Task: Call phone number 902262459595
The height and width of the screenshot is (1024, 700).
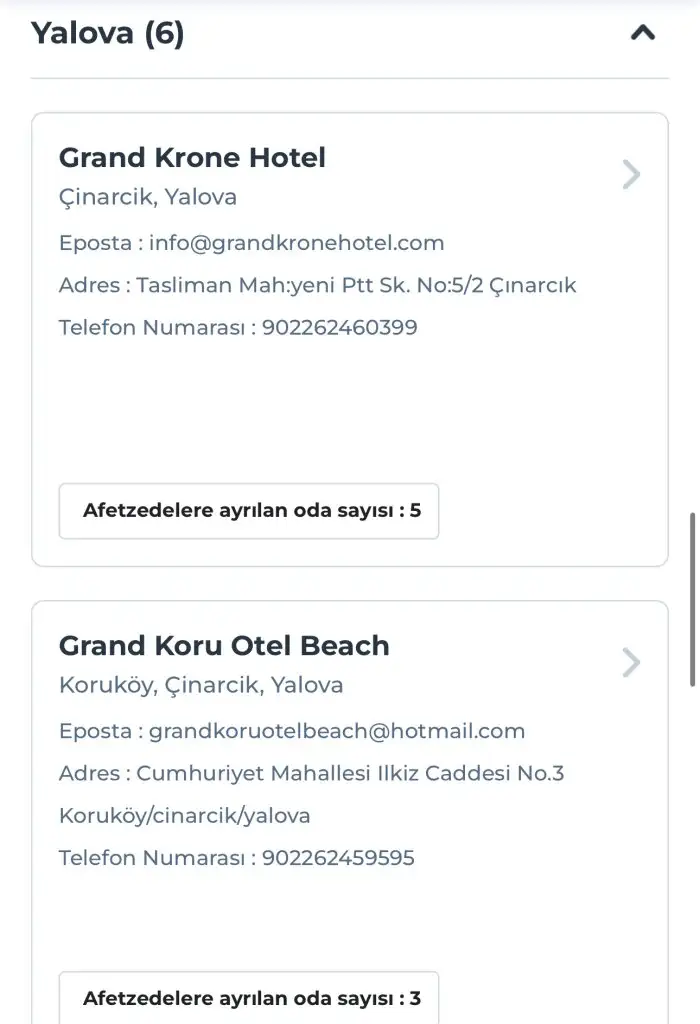Action: point(338,858)
